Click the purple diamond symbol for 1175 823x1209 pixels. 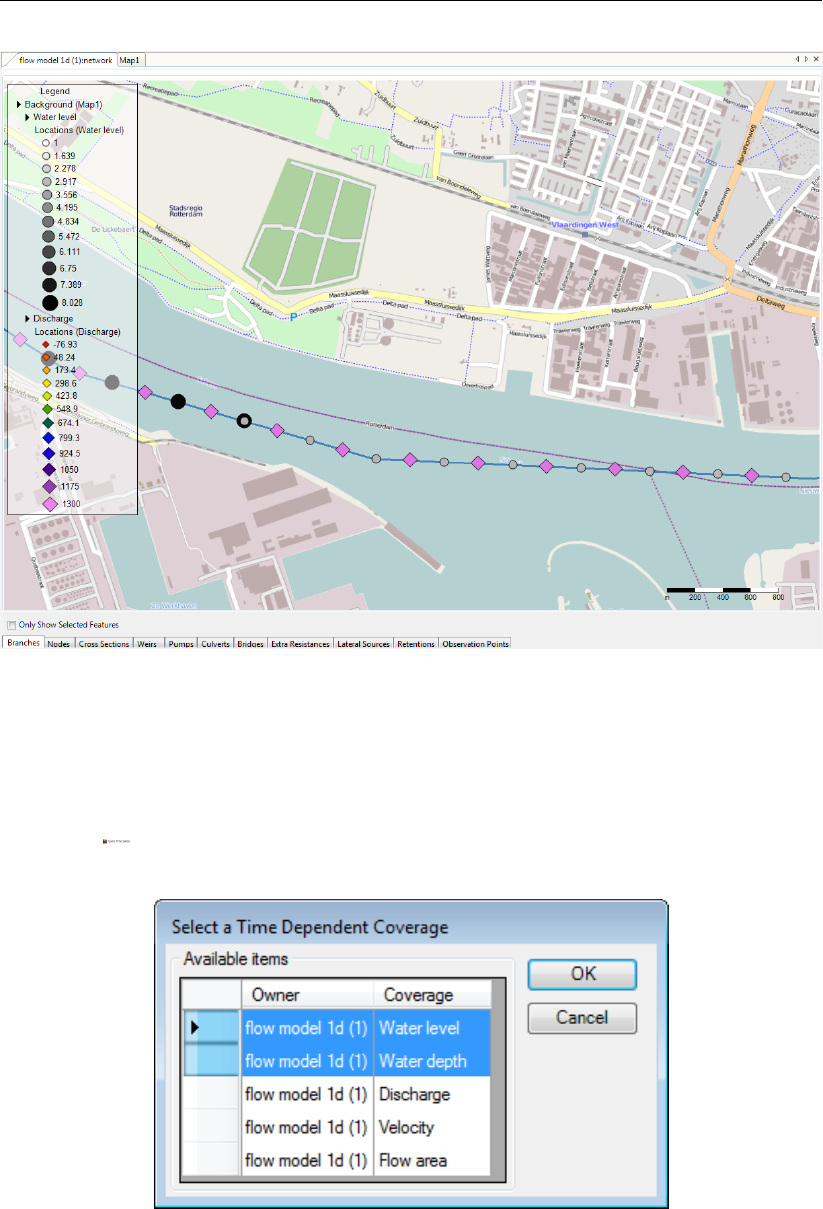click(x=48, y=486)
